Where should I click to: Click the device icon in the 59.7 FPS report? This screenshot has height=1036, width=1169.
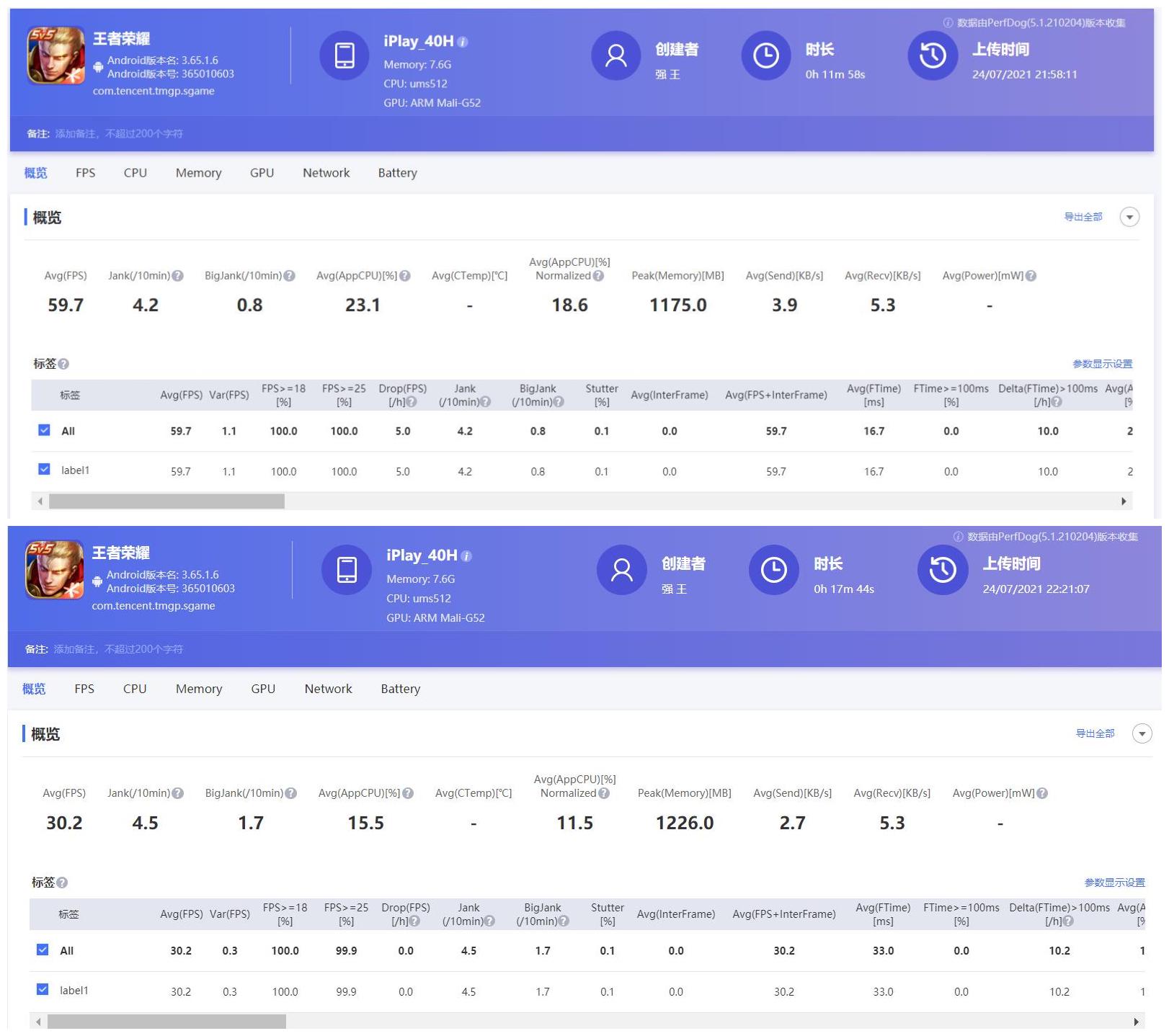click(345, 55)
